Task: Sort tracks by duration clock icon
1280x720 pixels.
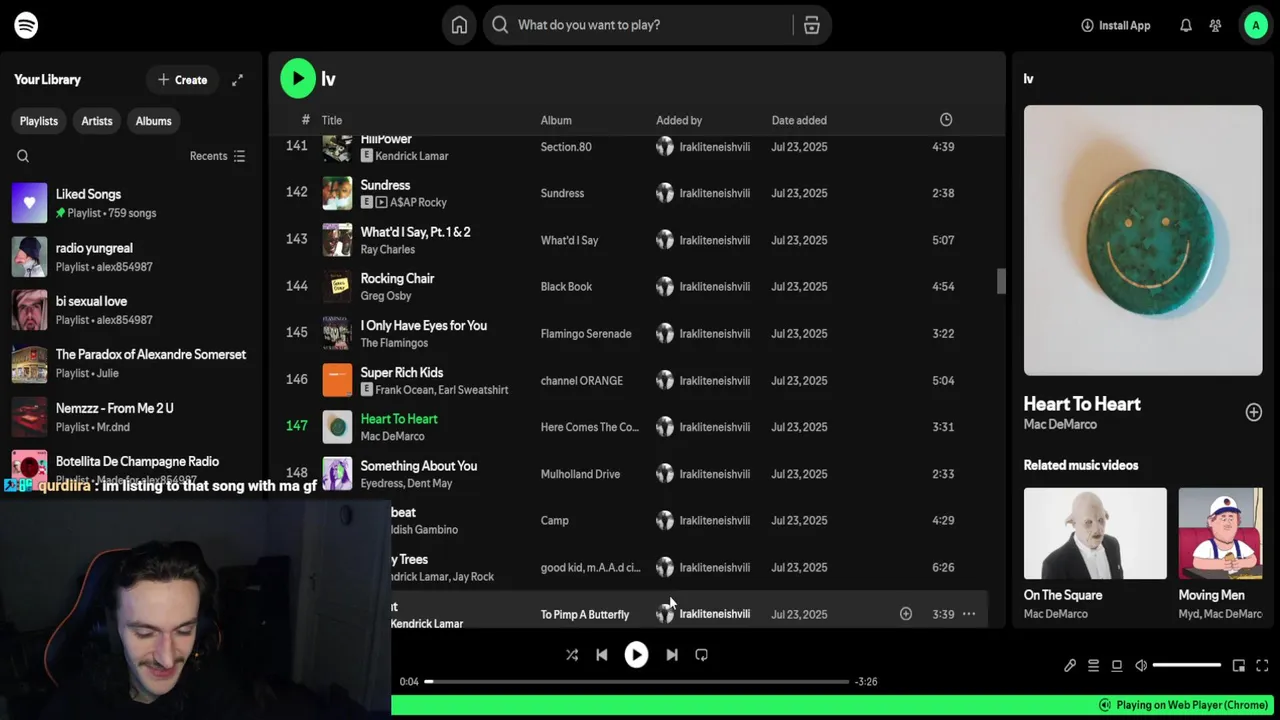Action: click(946, 120)
